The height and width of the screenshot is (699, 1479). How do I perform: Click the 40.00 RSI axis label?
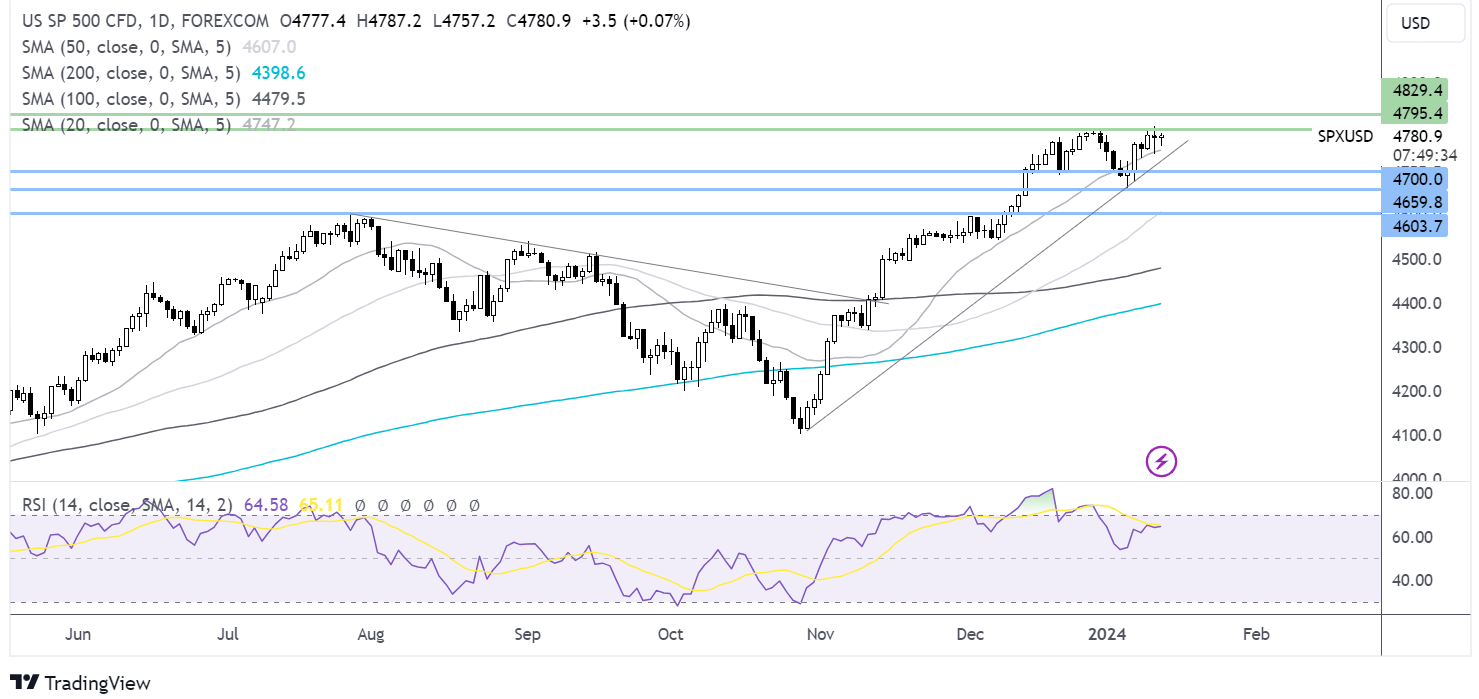tap(1412, 581)
